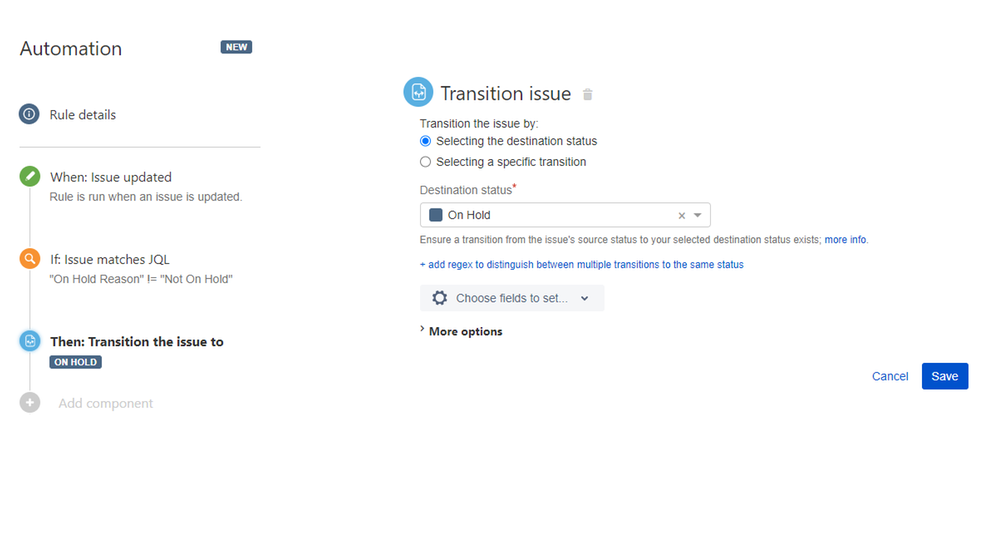Click the plus icon for Add component
Screen dimensions: 998x552
29,402
